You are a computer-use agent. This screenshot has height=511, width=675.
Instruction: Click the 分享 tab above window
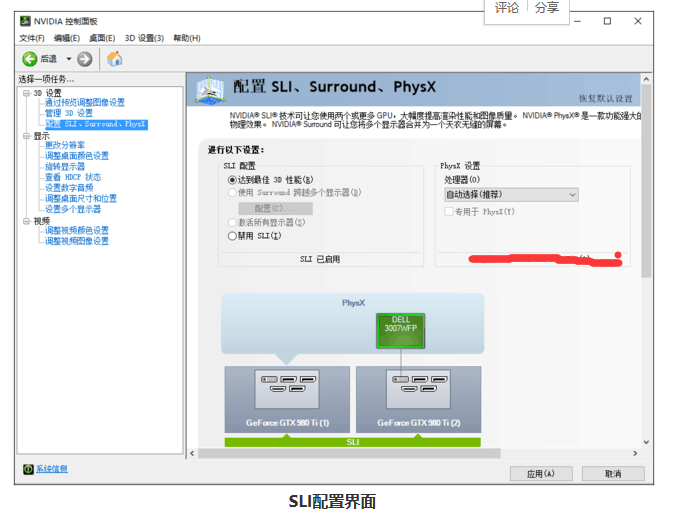pyautogui.click(x=547, y=7)
